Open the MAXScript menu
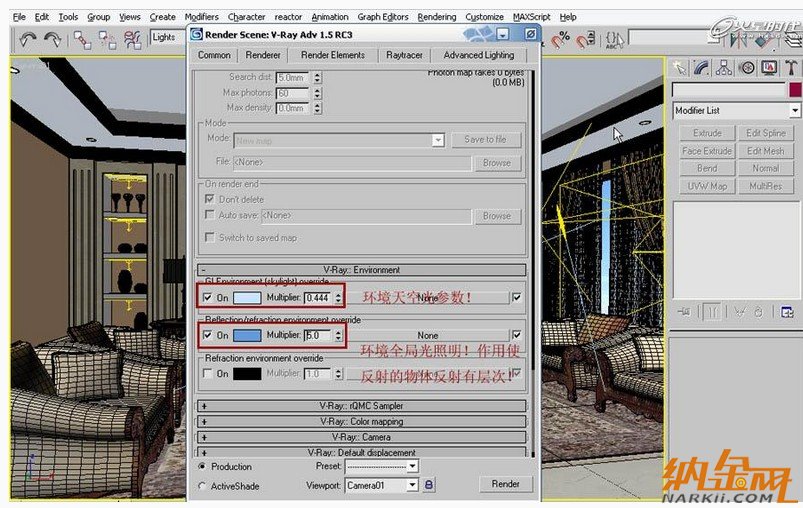 [x=532, y=17]
